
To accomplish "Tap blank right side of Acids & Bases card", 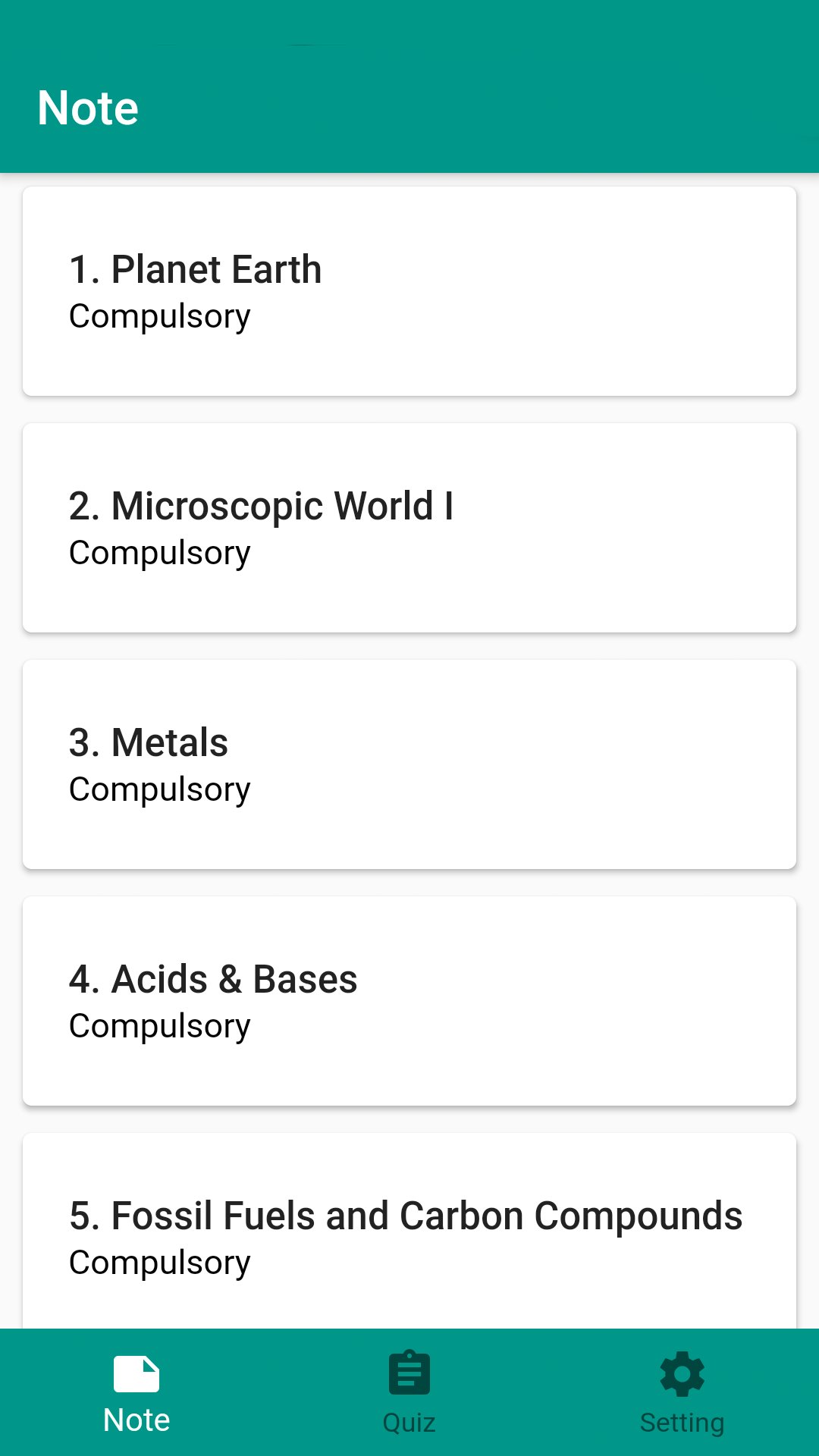I will (607, 1001).
